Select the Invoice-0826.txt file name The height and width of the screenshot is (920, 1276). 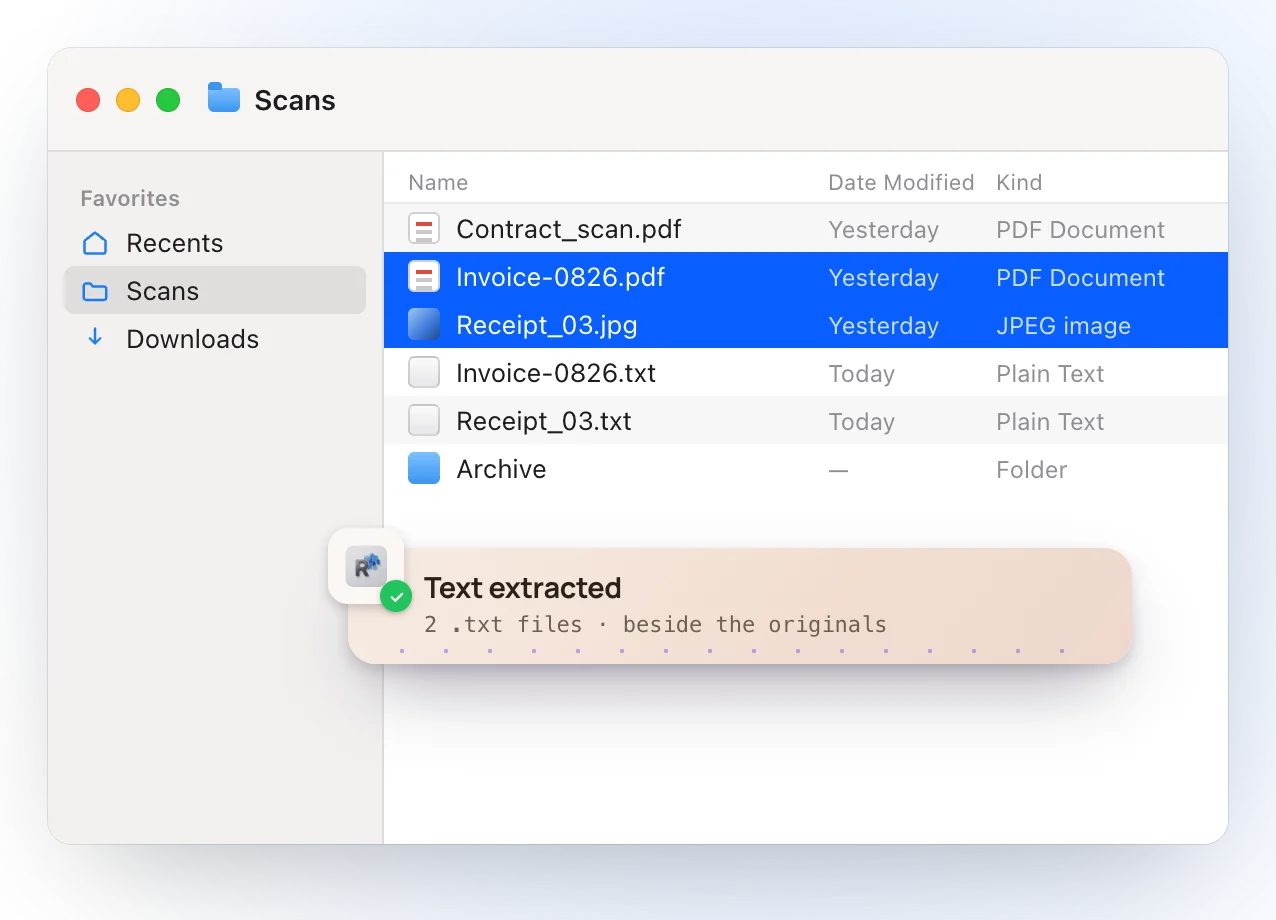click(556, 373)
